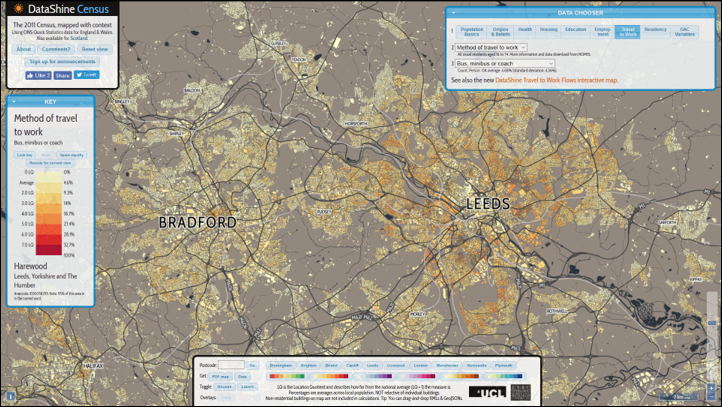
Task: Jump to the Birmingham city view
Action: pyautogui.click(x=281, y=366)
